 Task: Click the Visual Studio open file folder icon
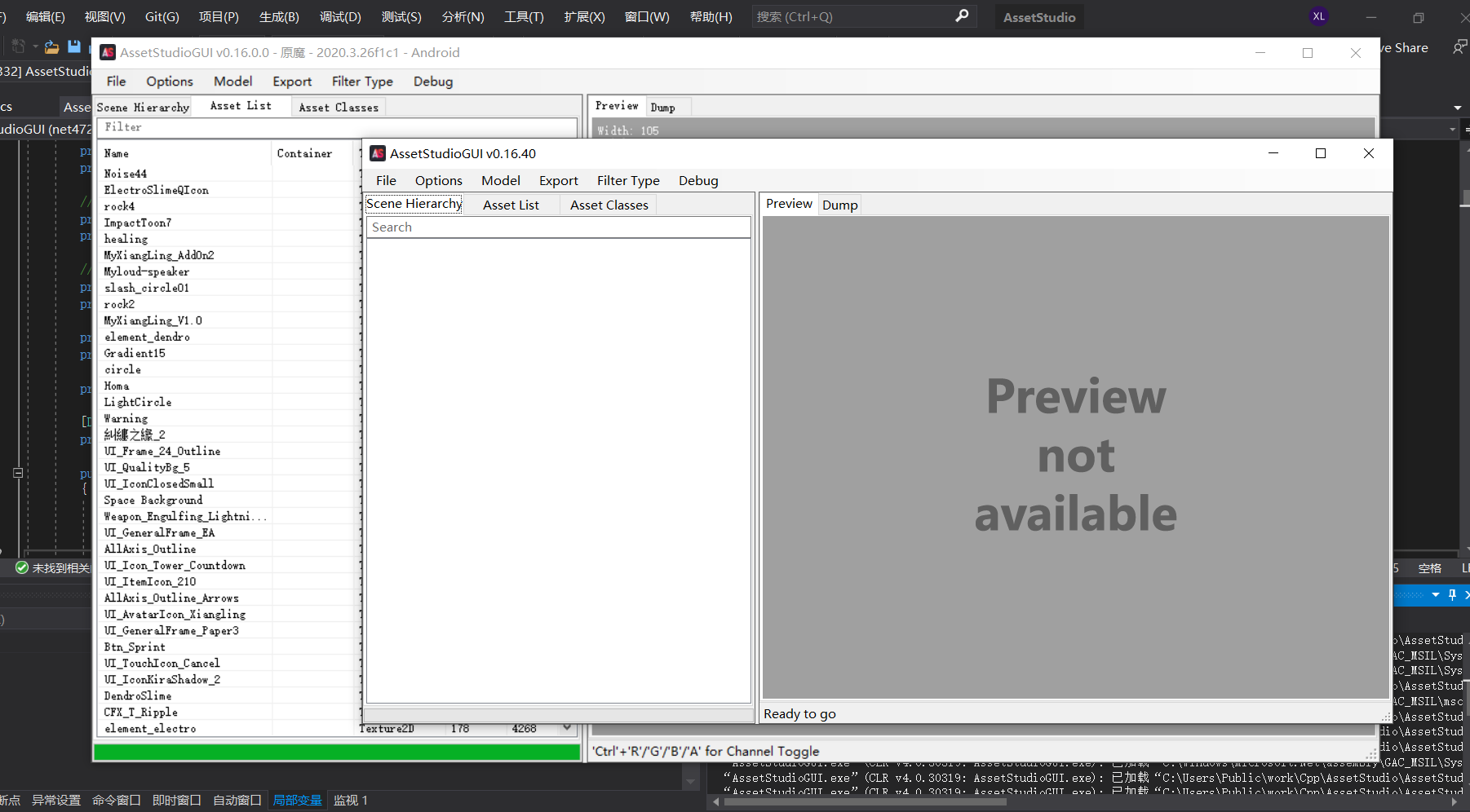tap(51, 47)
